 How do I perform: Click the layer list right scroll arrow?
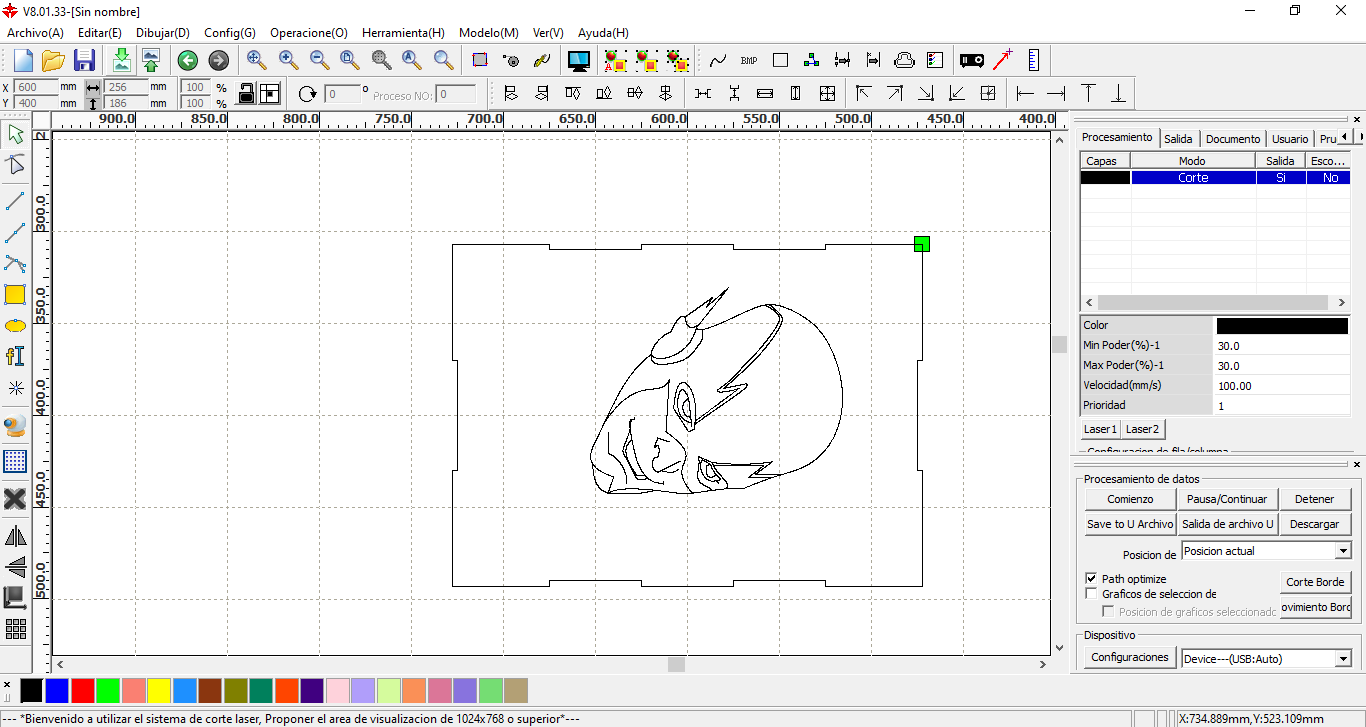pyautogui.click(x=1341, y=302)
